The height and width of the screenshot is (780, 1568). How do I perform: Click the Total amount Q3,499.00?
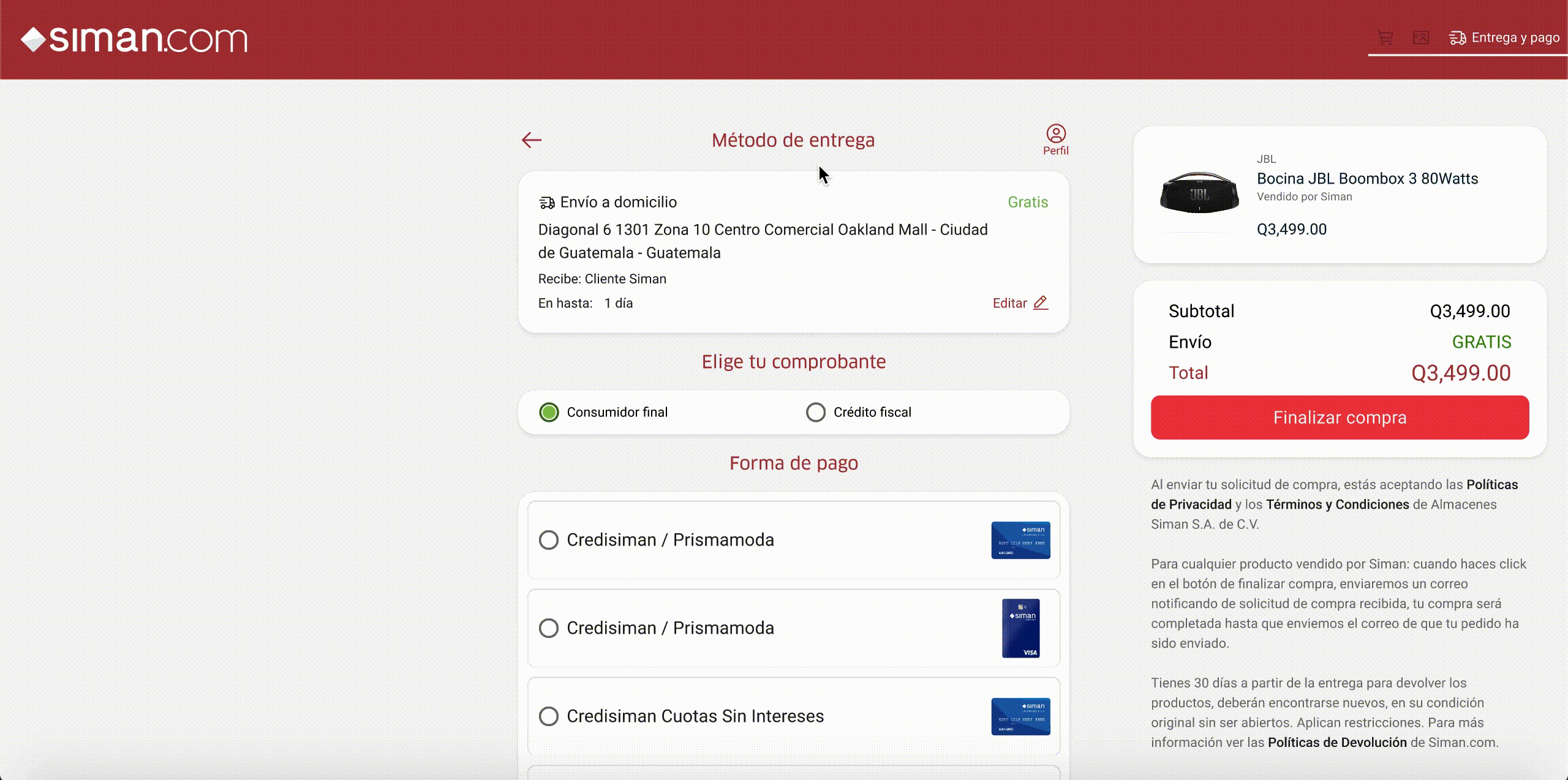point(1461,373)
